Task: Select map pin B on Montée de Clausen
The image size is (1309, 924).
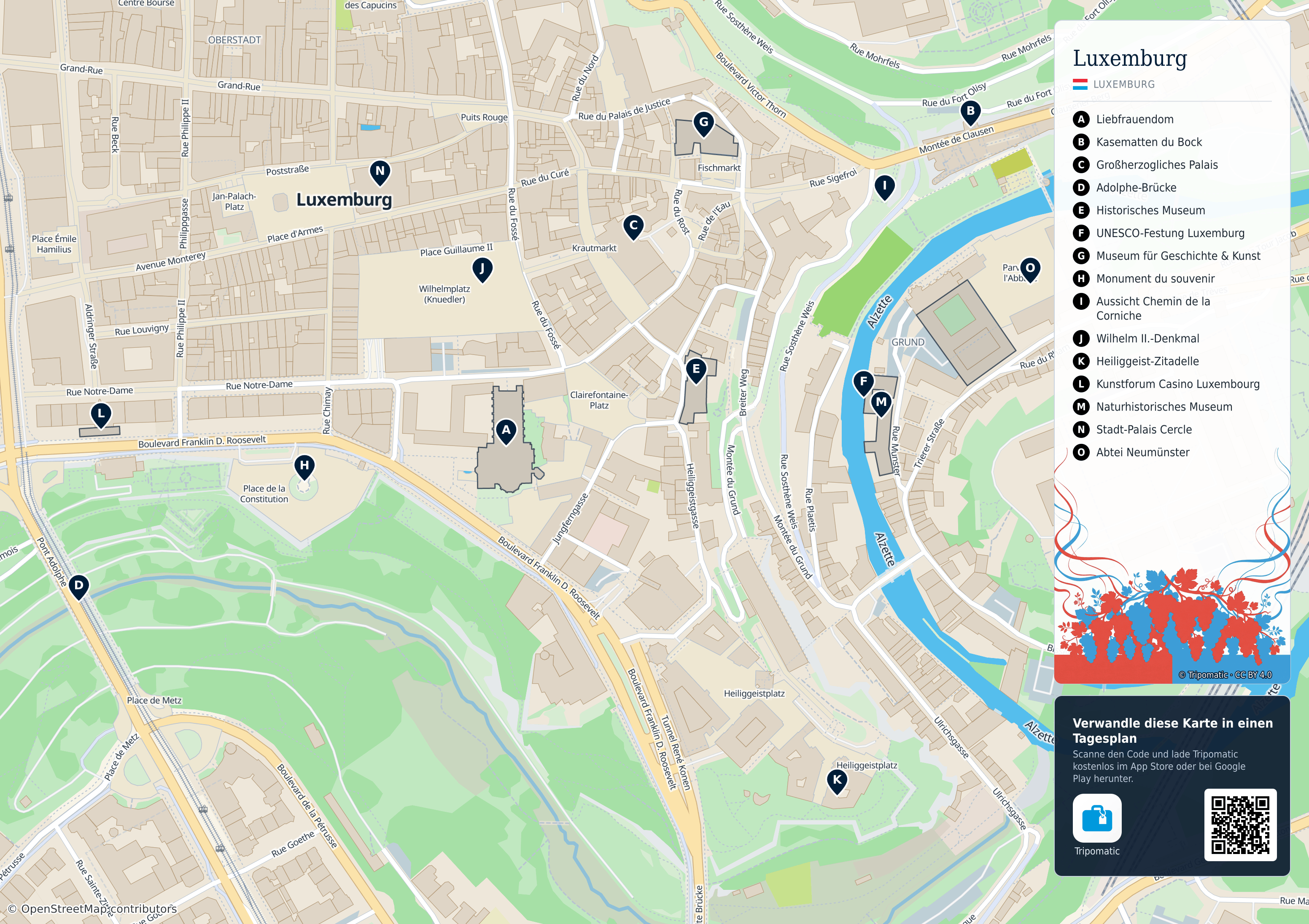Action: 970,113
